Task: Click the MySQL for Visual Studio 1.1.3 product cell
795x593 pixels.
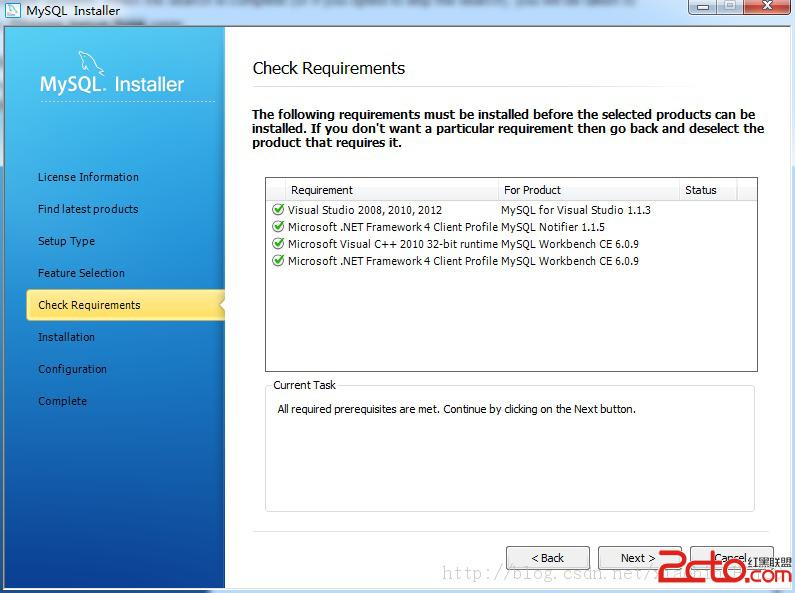Action: 575,210
